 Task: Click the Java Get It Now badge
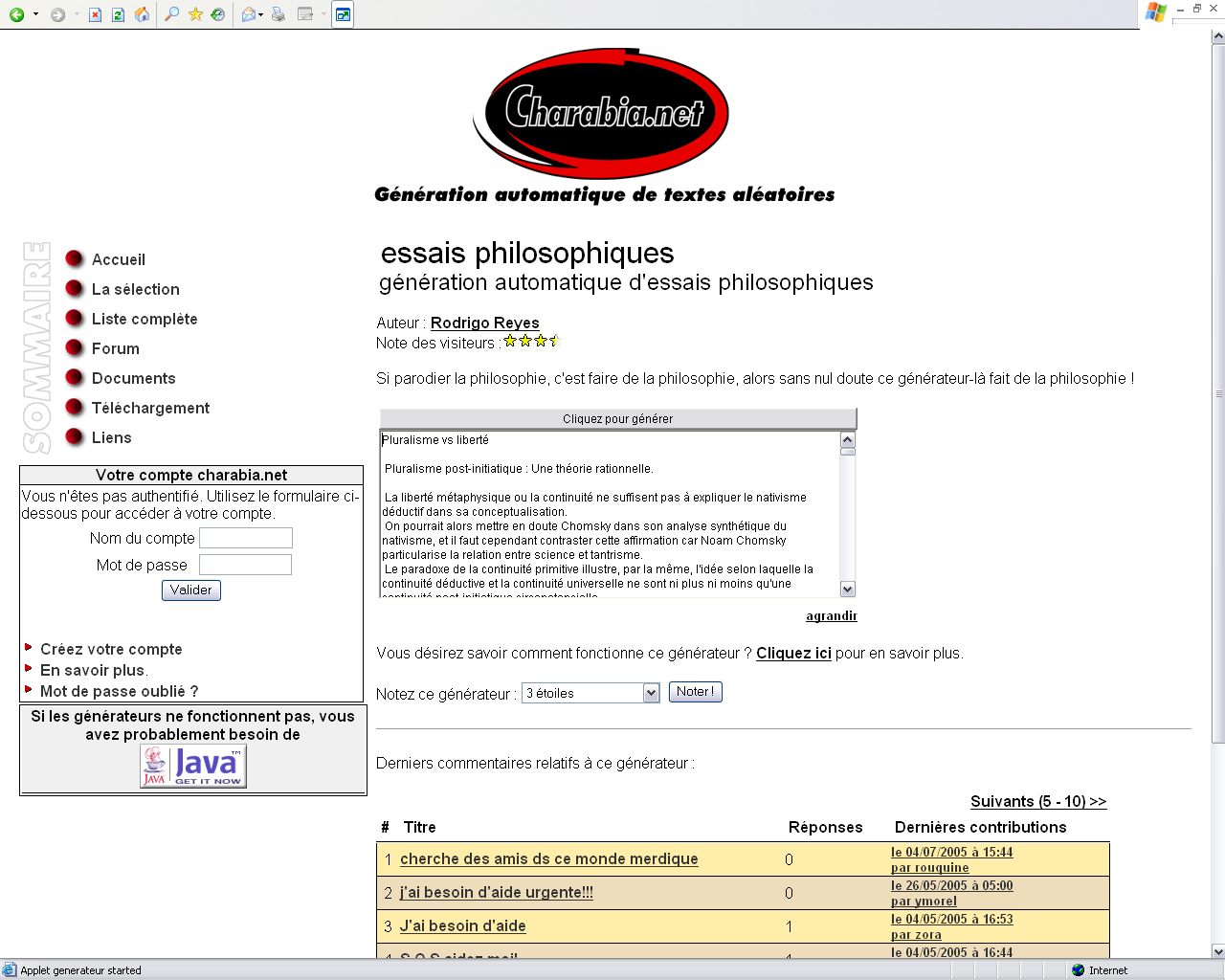click(193, 766)
